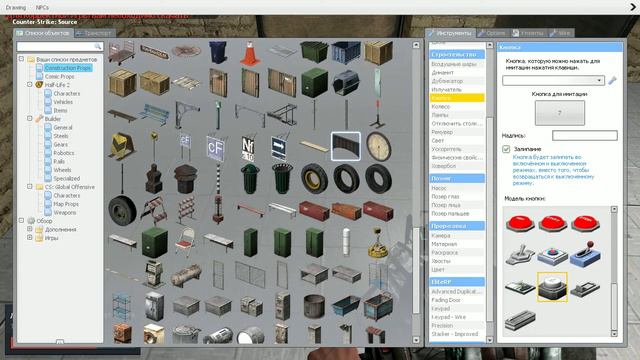Collapse the Builder tree node
Viewport: 640px width, 360px height.
(30, 119)
